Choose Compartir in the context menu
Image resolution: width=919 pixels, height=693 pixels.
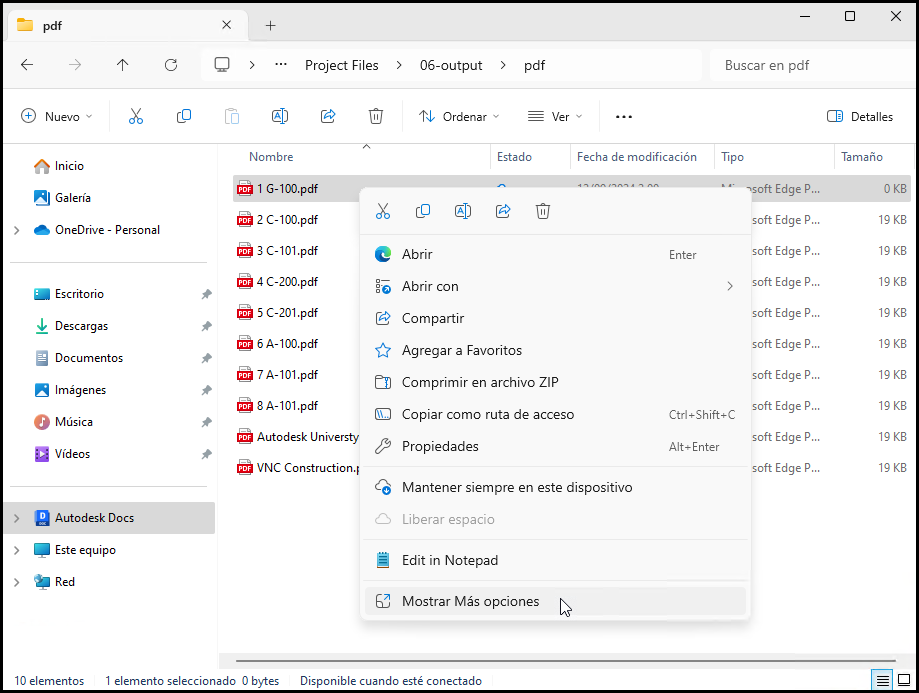pos(555,318)
